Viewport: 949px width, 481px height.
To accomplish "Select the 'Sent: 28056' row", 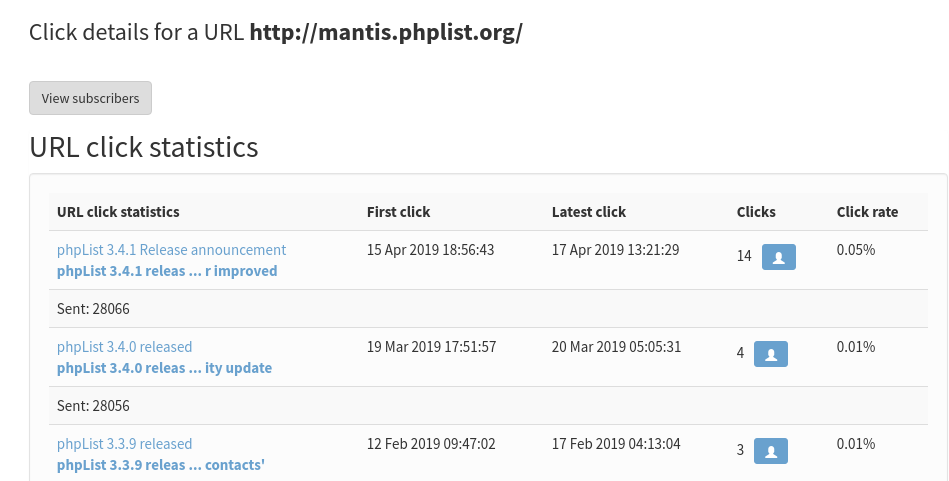I will click(93, 406).
